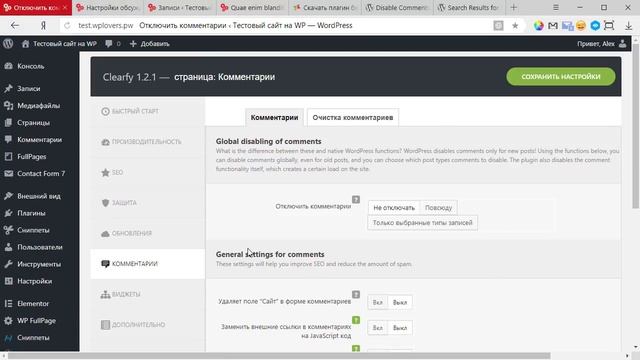Image resolution: width=640 pixels, height=360 pixels.
Task: Open the 'Дополнительно' Clearfy section
Action: click(x=148, y=325)
